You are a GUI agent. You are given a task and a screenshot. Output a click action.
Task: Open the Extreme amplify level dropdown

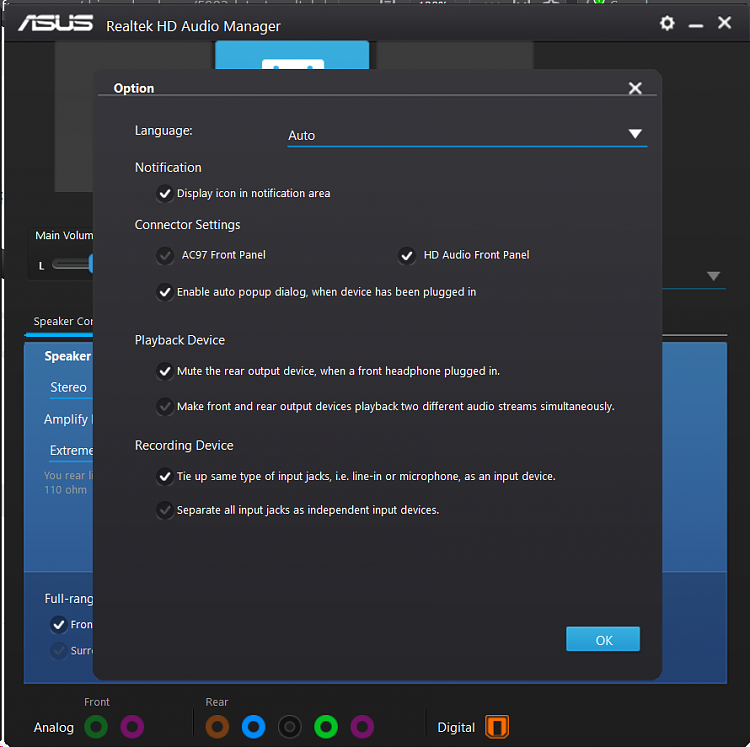(71, 451)
